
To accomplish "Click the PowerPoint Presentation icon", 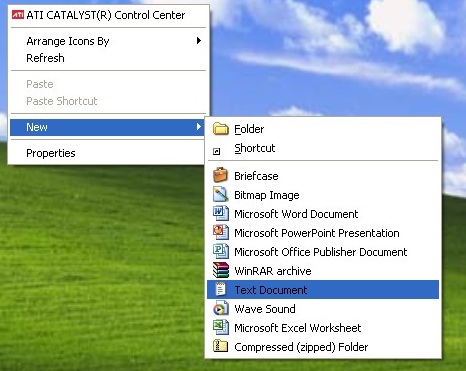I will tap(220, 232).
